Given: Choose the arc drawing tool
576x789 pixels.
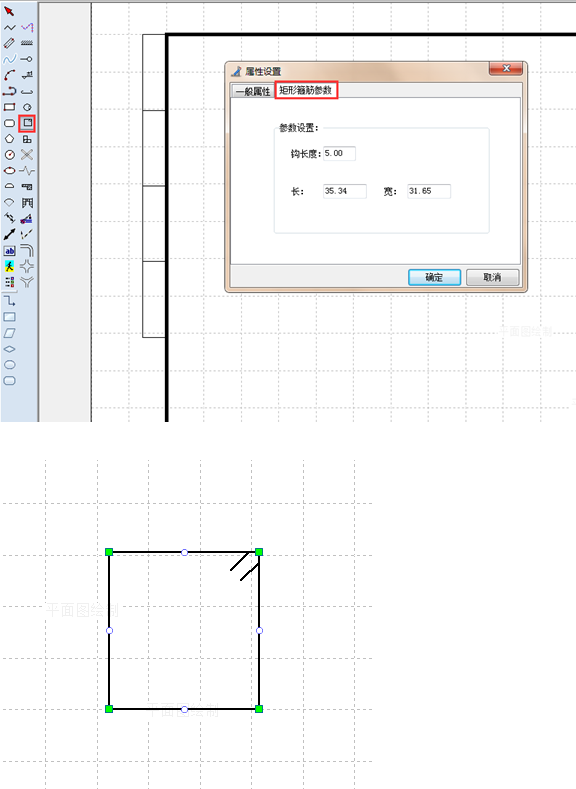Looking at the screenshot, I should click(9, 75).
